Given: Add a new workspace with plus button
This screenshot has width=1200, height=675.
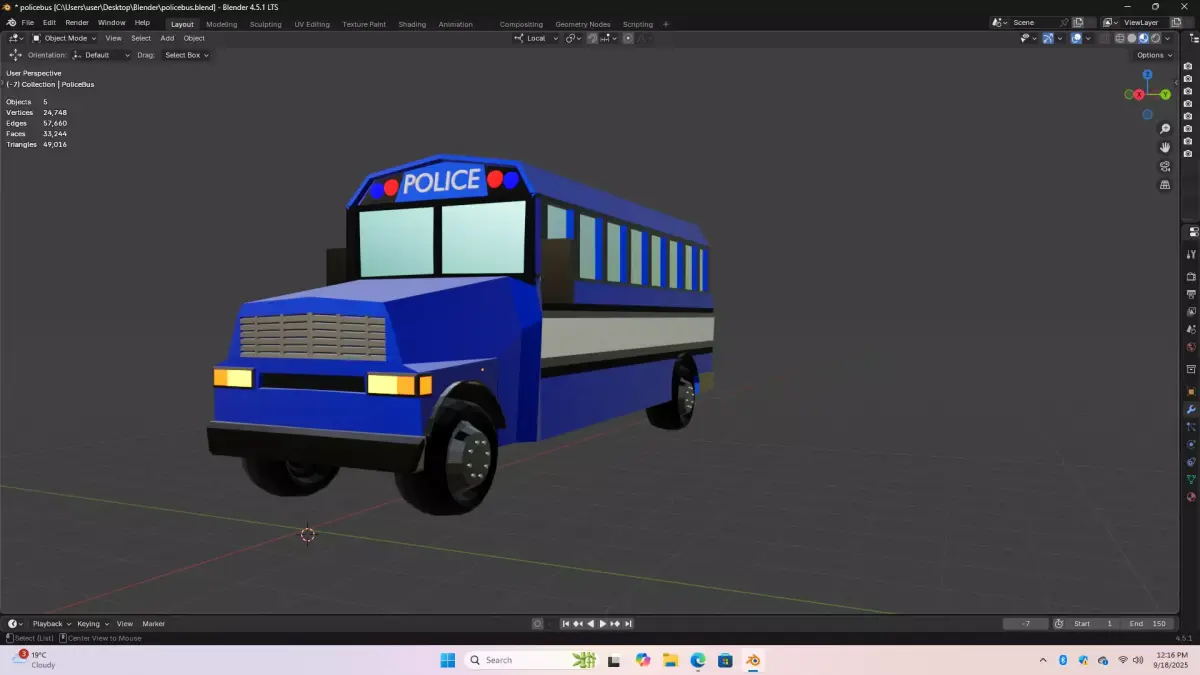Looking at the screenshot, I should tap(666, 24).
